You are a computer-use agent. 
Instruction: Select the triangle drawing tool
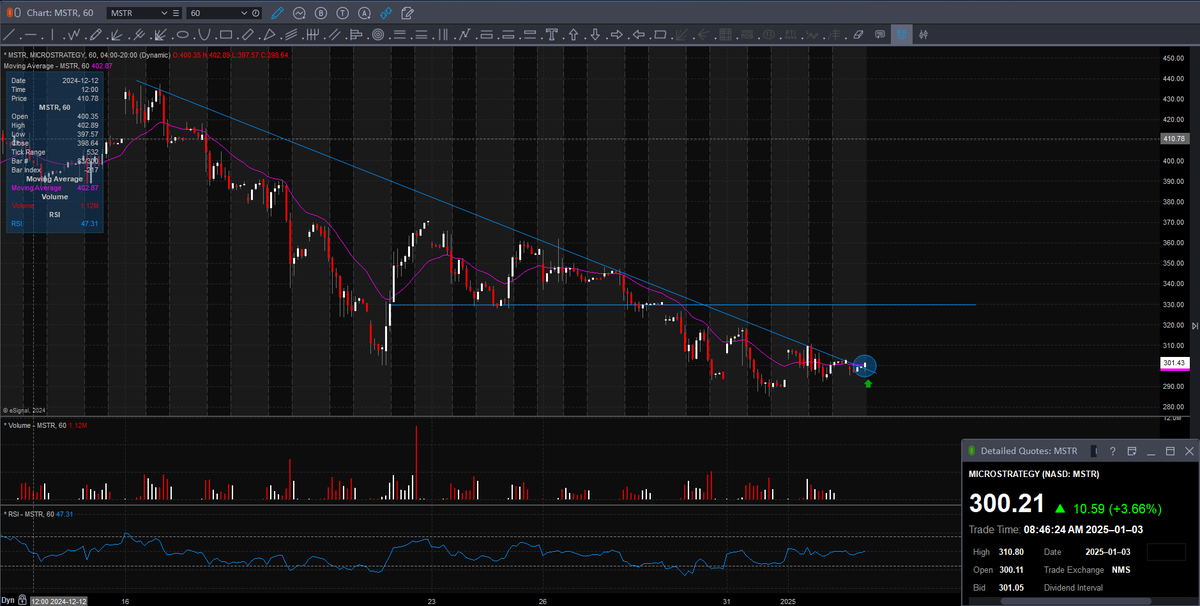pyautogui.click(x=270, y=34)
